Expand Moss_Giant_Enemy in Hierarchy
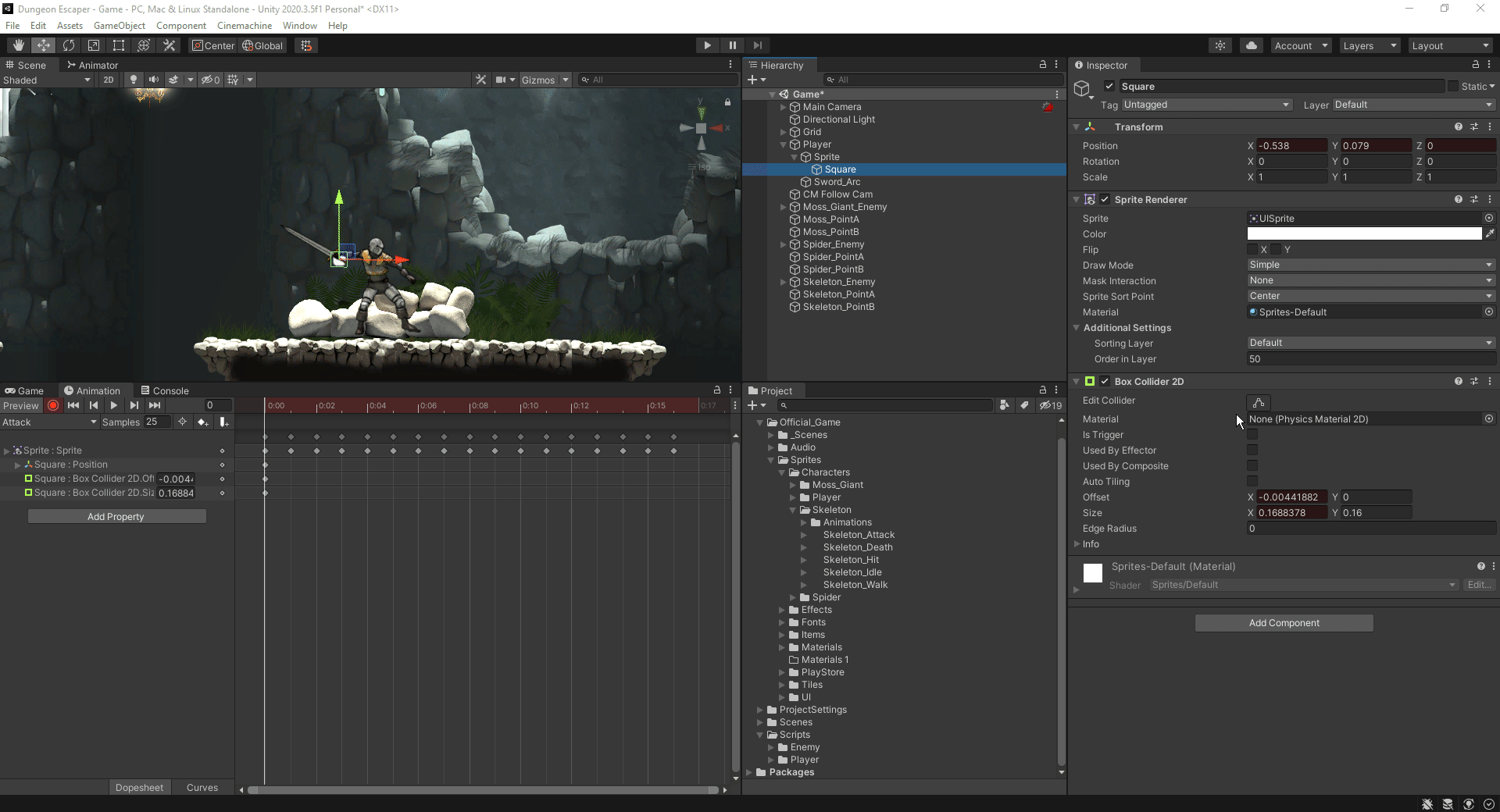Viewport: 1500px width, 812px height. (784, 207)
